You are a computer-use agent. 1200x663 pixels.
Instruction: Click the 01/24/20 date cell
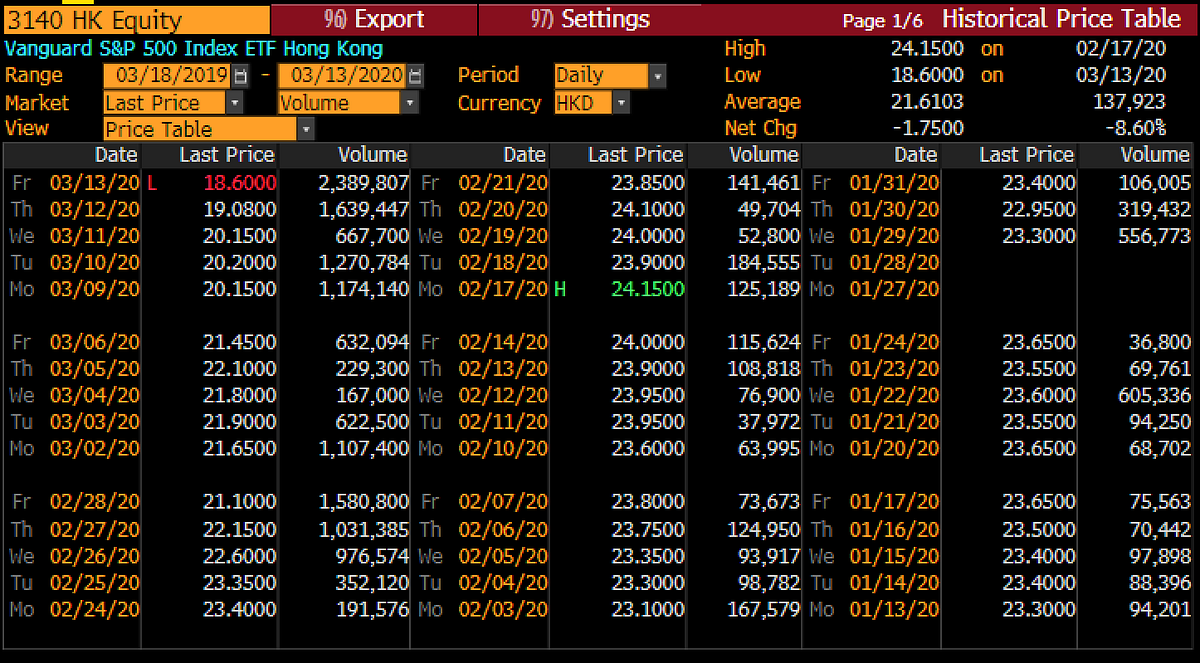coord(895,343)
